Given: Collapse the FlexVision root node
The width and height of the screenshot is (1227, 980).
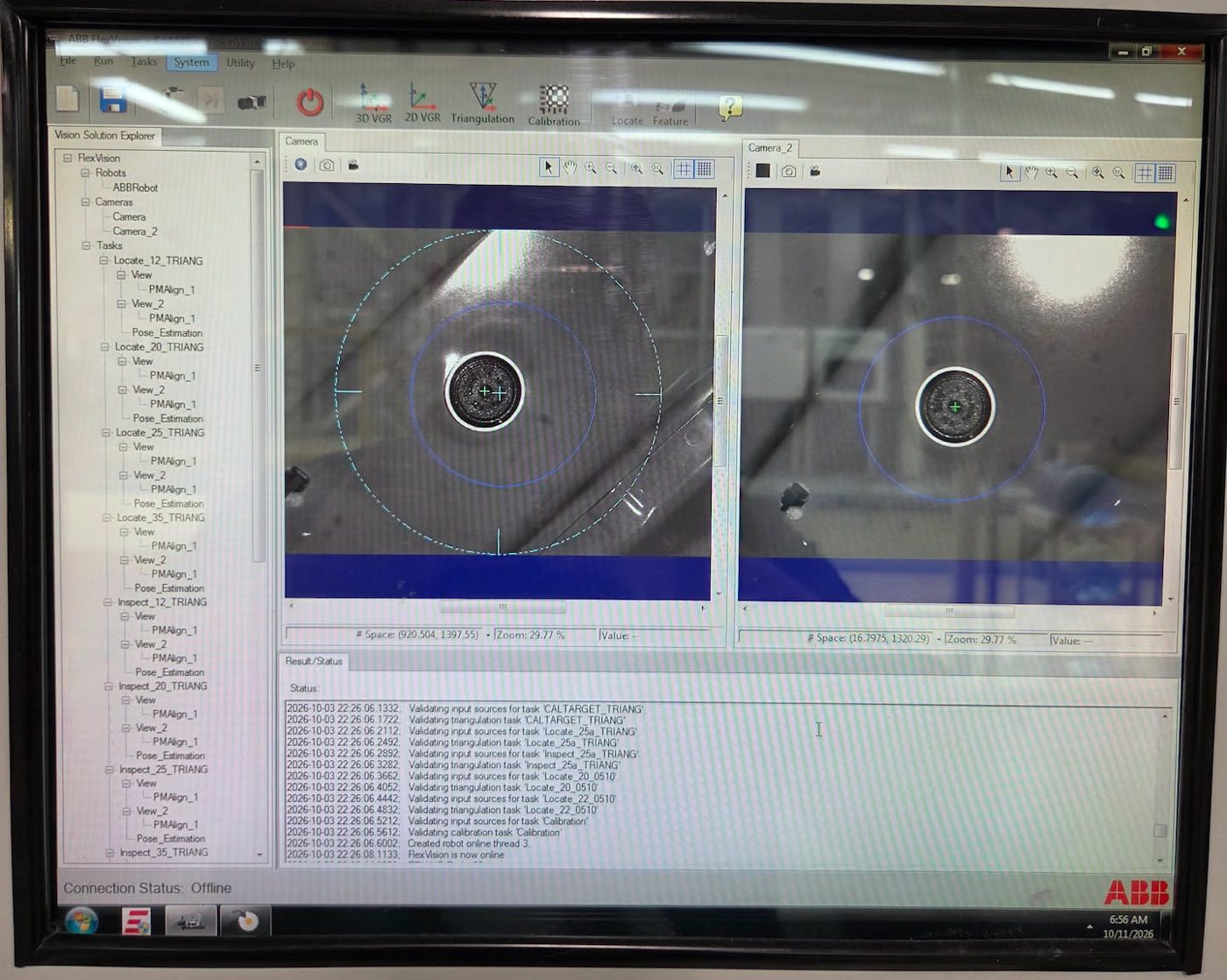Looking at the screenshot, I should 68,158.
